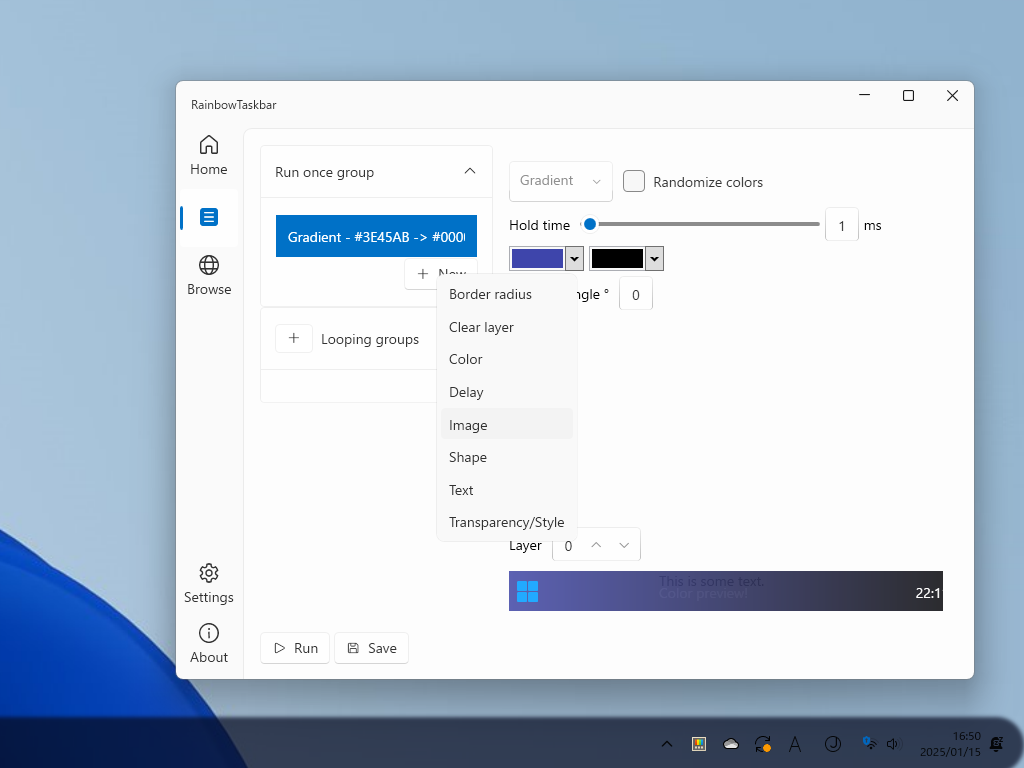The height and width of the screenshot is (768, 1024).
Task: Click the plus icon beside Looping groups
Action: [x=294, y=338]
